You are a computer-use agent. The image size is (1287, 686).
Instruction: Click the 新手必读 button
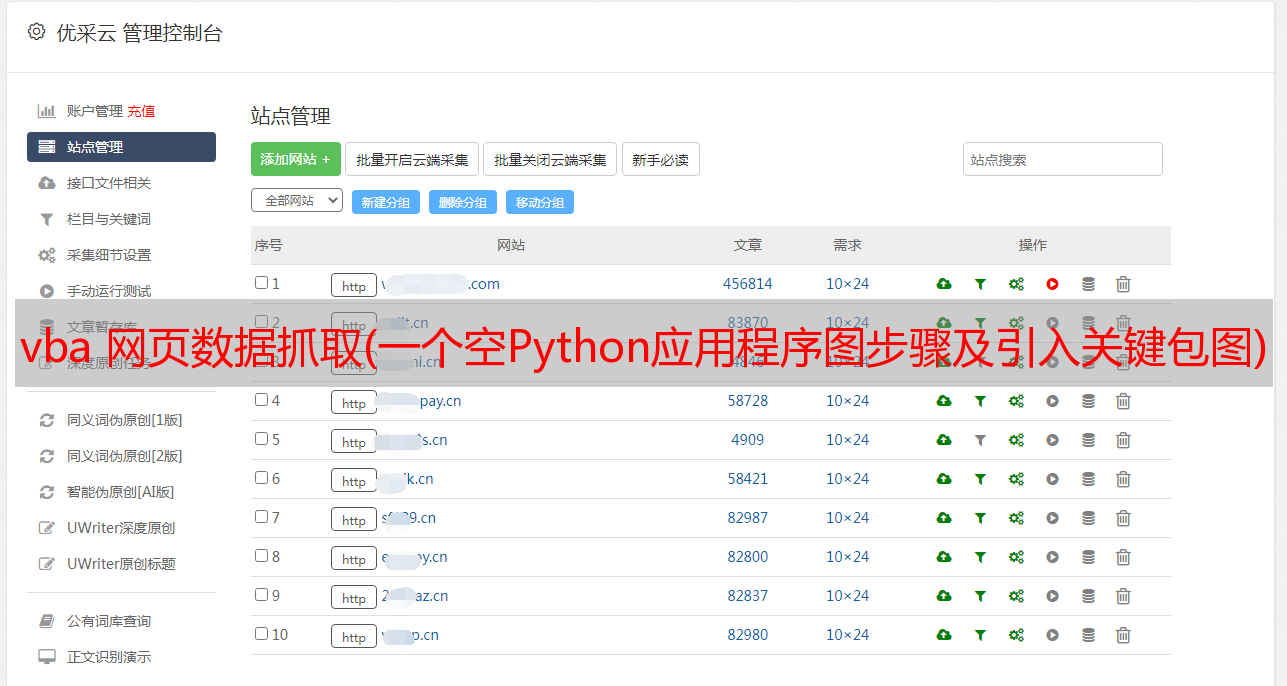click(660, 159)
